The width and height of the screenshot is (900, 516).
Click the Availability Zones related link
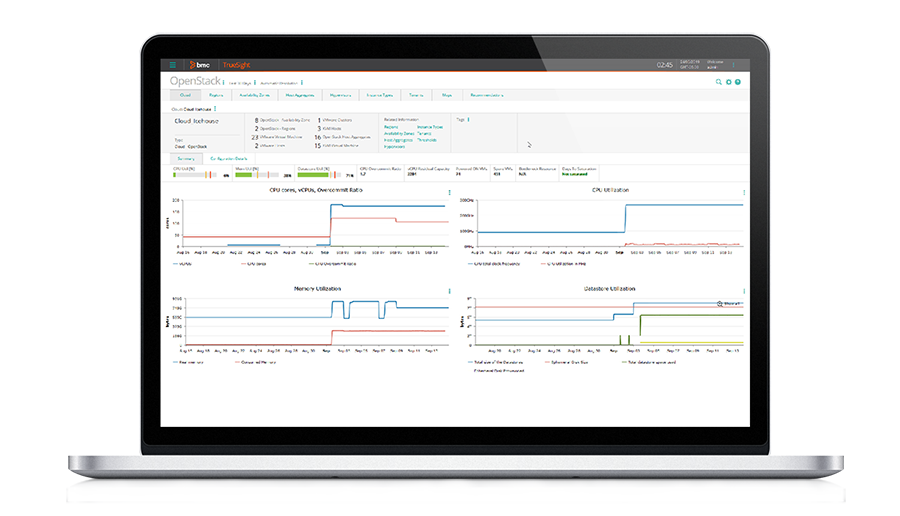point(397,134)
